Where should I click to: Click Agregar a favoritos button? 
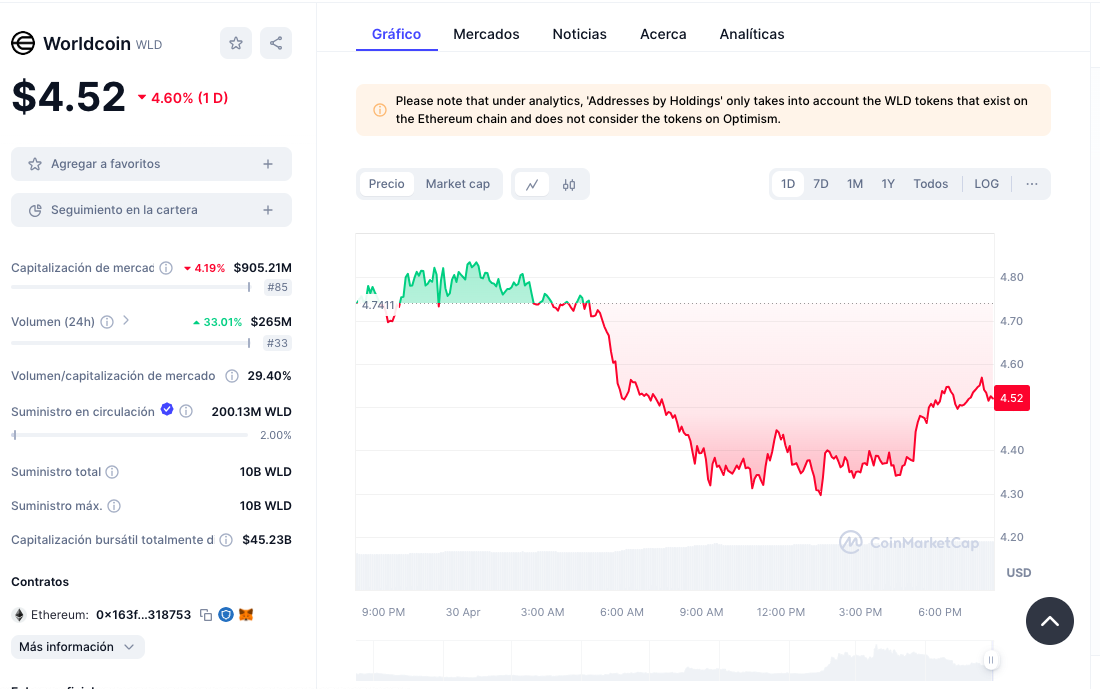(x=151, y=164)
